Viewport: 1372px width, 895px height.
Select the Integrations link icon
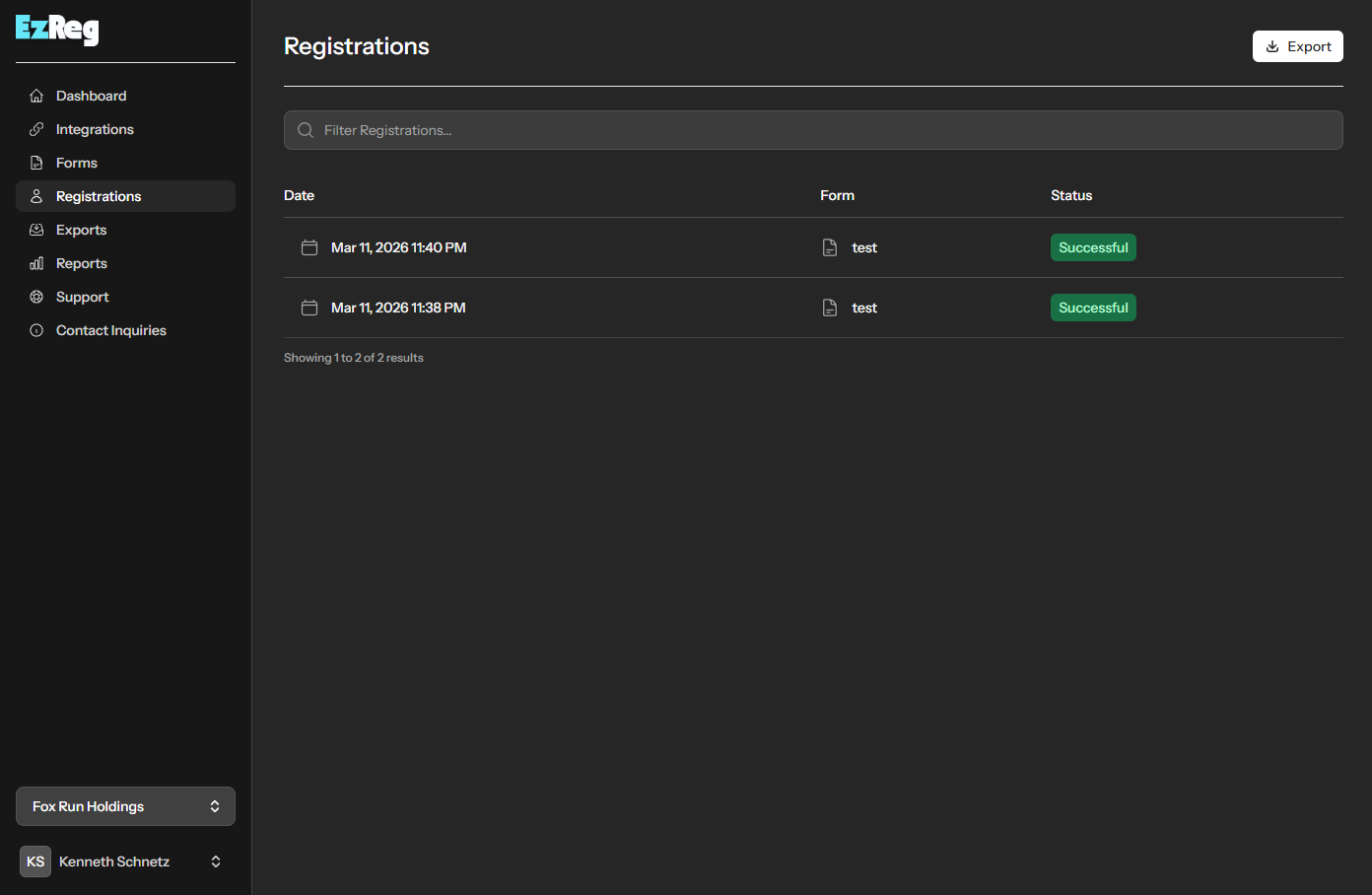tap(36, 129)
